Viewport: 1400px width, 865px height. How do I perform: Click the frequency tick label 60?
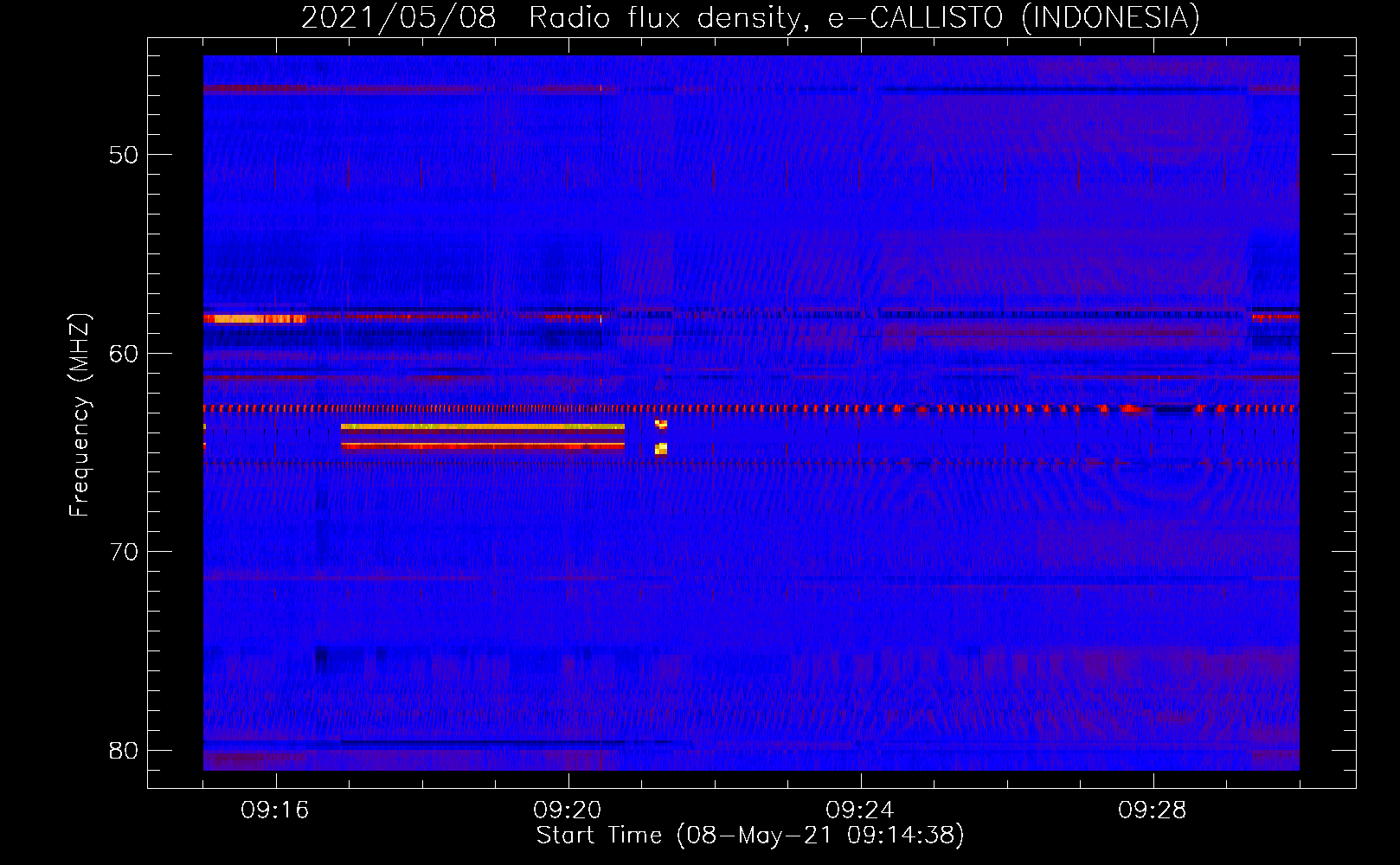click(124, 353)
